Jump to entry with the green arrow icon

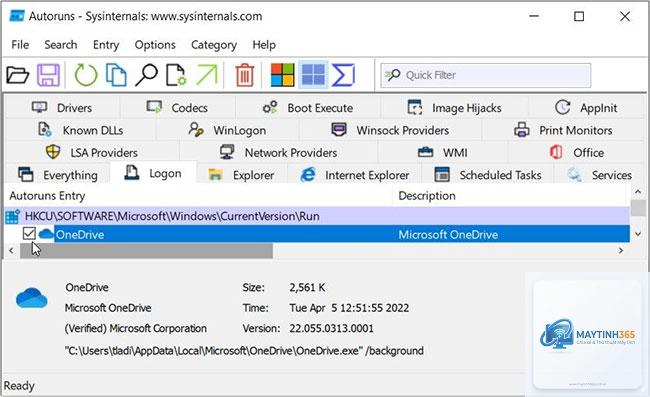tap(206, 75)
